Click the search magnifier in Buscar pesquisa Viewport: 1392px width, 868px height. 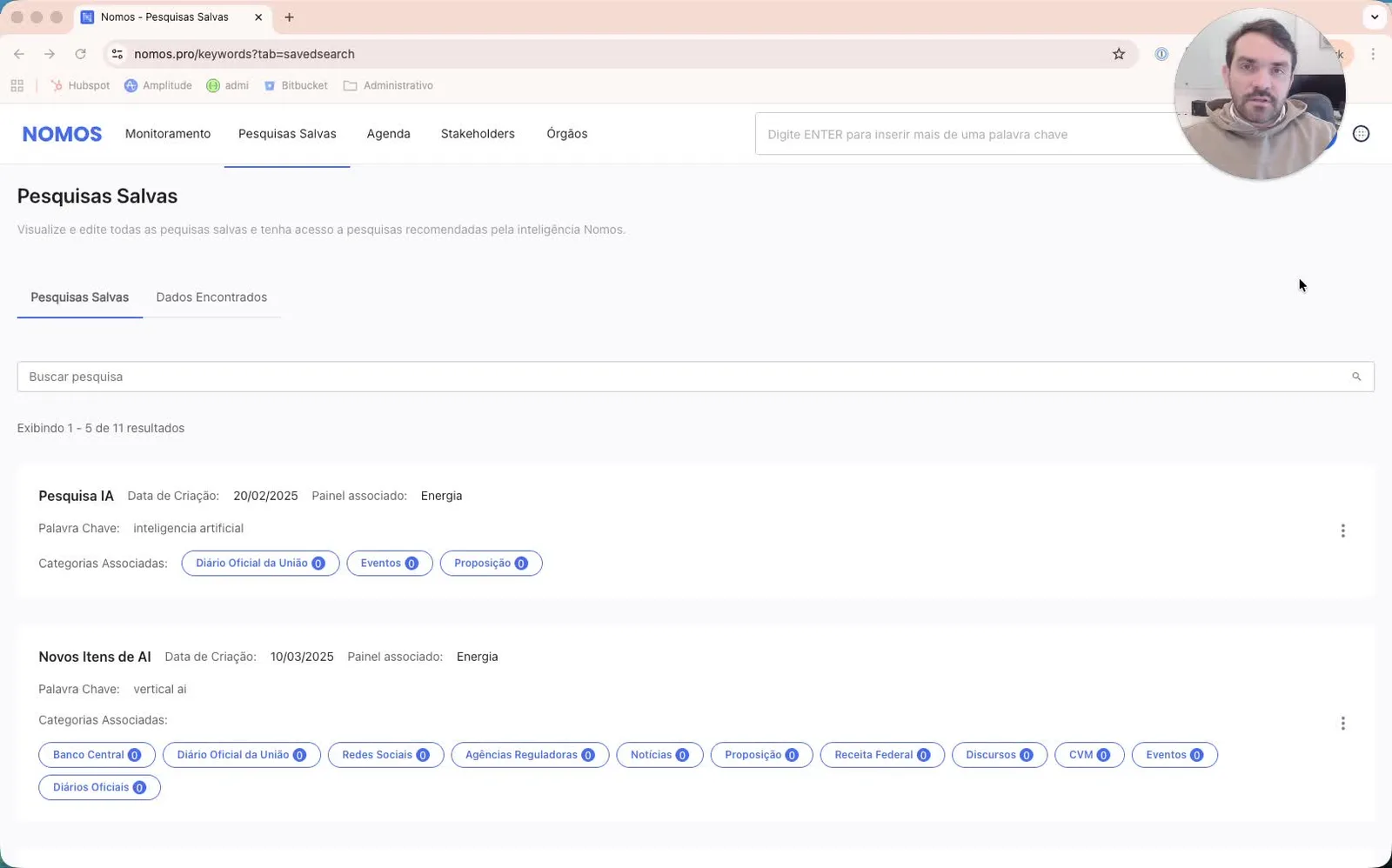coord(1356,377)
